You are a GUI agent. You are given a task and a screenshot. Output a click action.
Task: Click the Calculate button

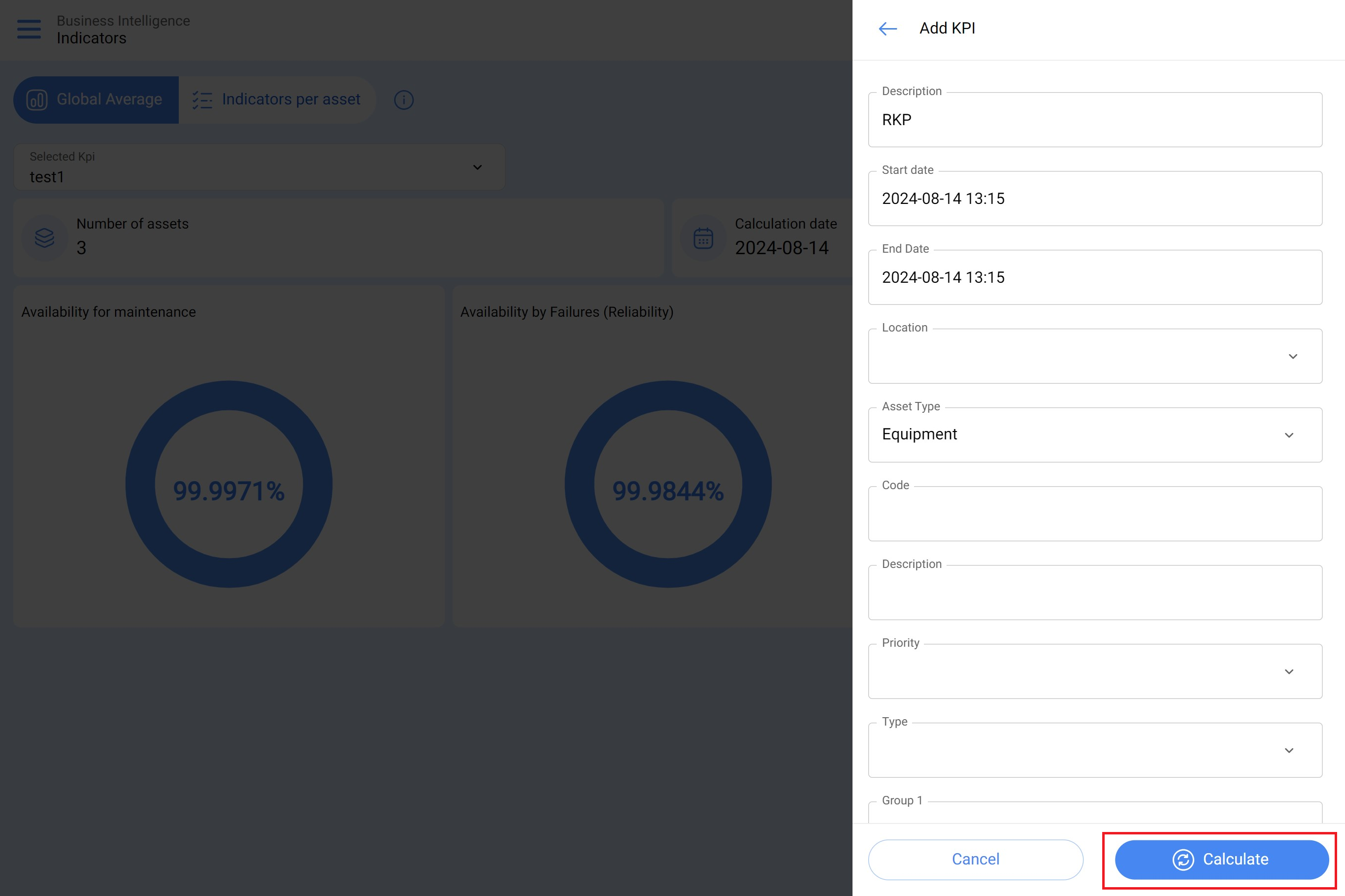1221,860
